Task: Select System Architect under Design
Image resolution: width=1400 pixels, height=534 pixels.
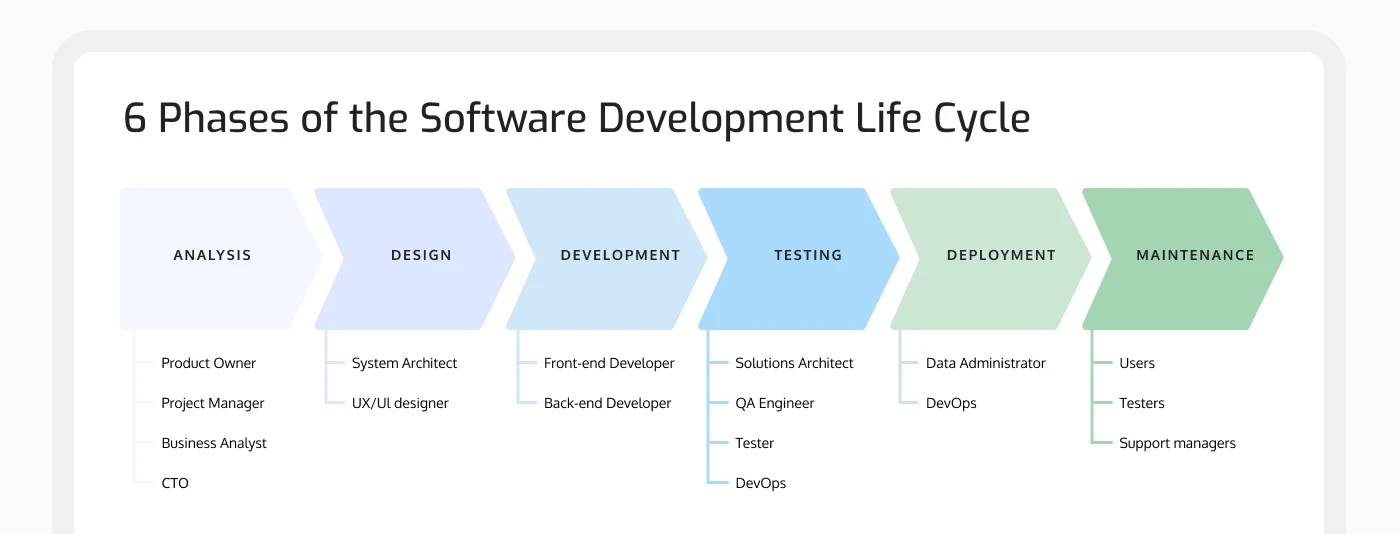Action: [x=404, y=364]
